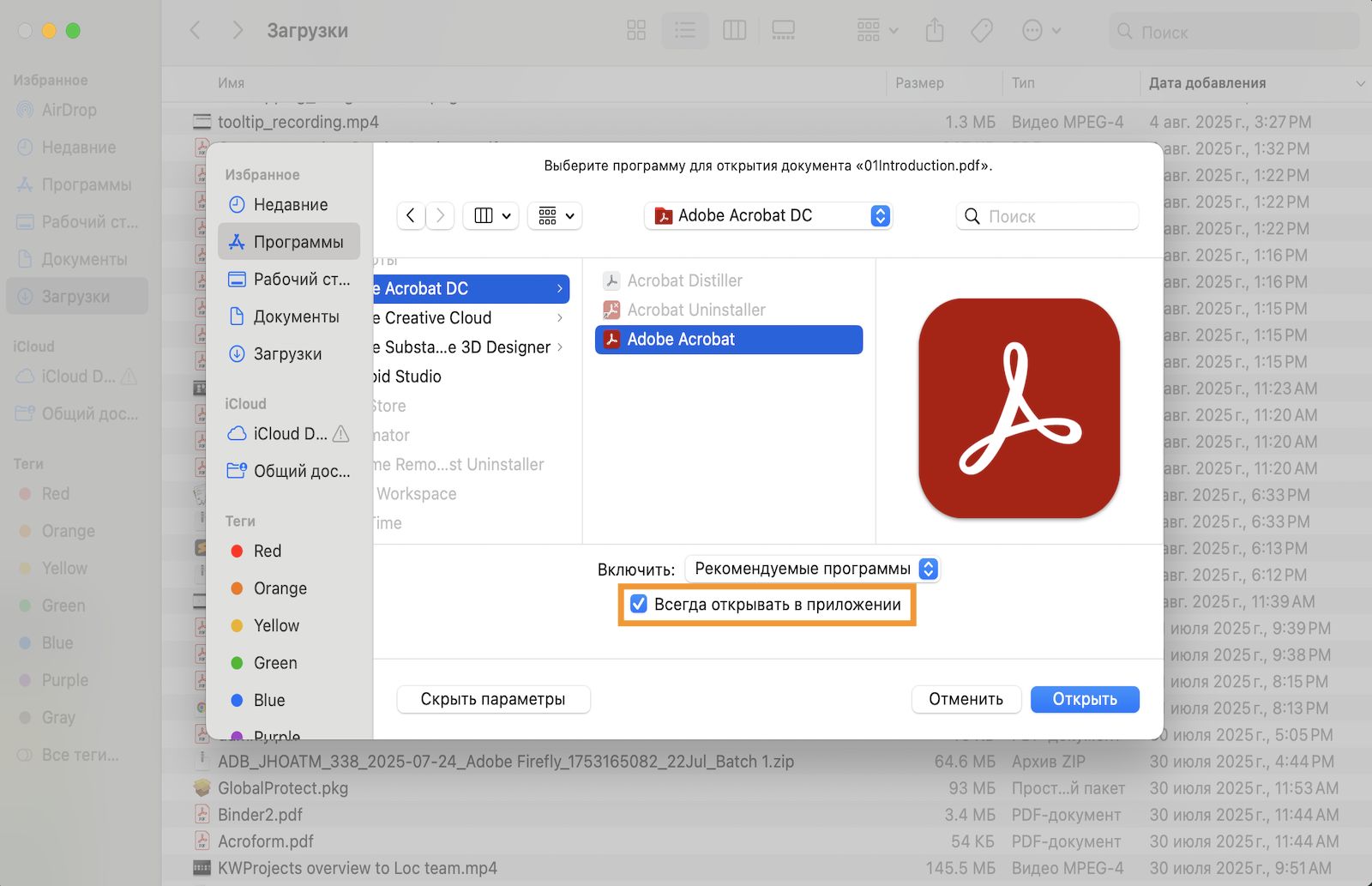Select the Yellow tag in dialog sidebar

pos(289,626)
